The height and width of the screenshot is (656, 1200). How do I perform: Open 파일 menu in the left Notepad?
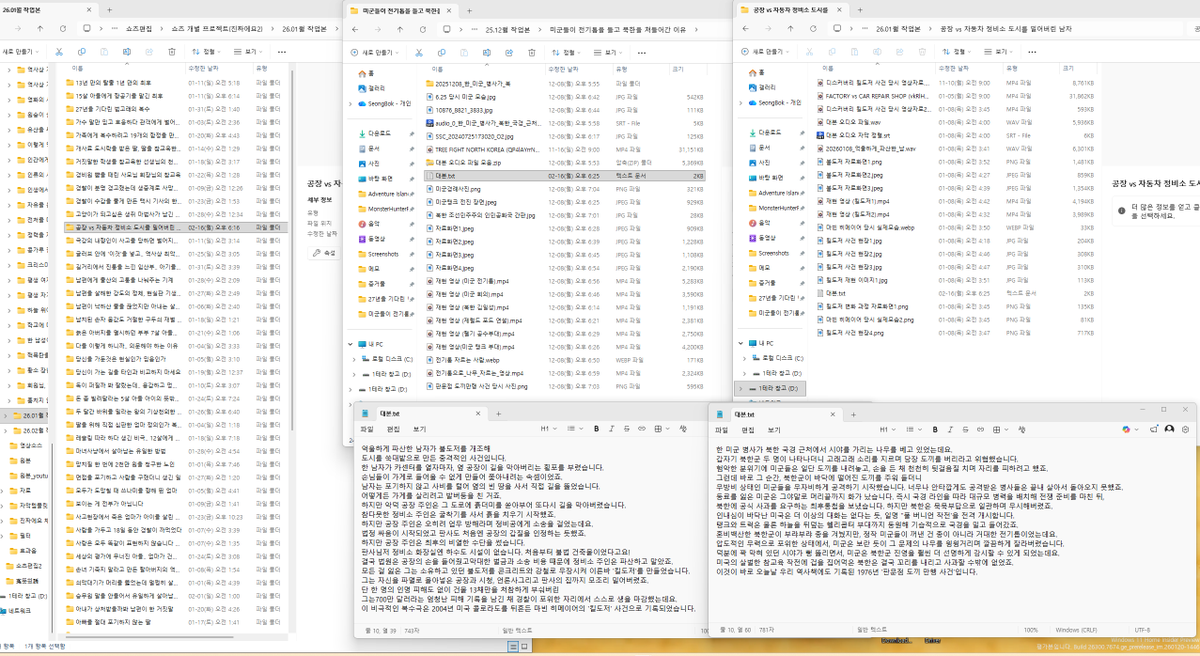click(367, 428)
